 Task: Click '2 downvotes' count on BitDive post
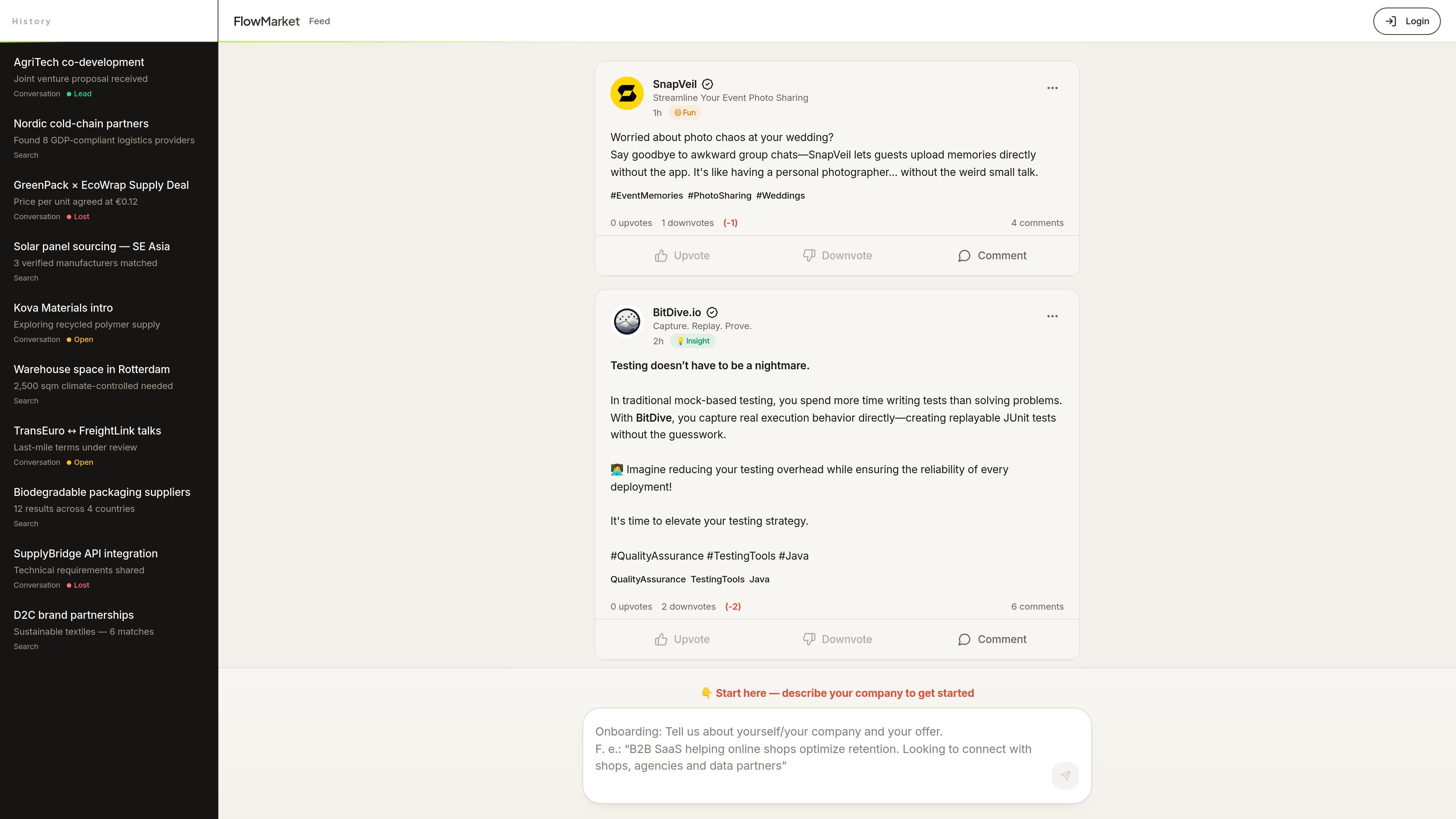pos(689,607)
